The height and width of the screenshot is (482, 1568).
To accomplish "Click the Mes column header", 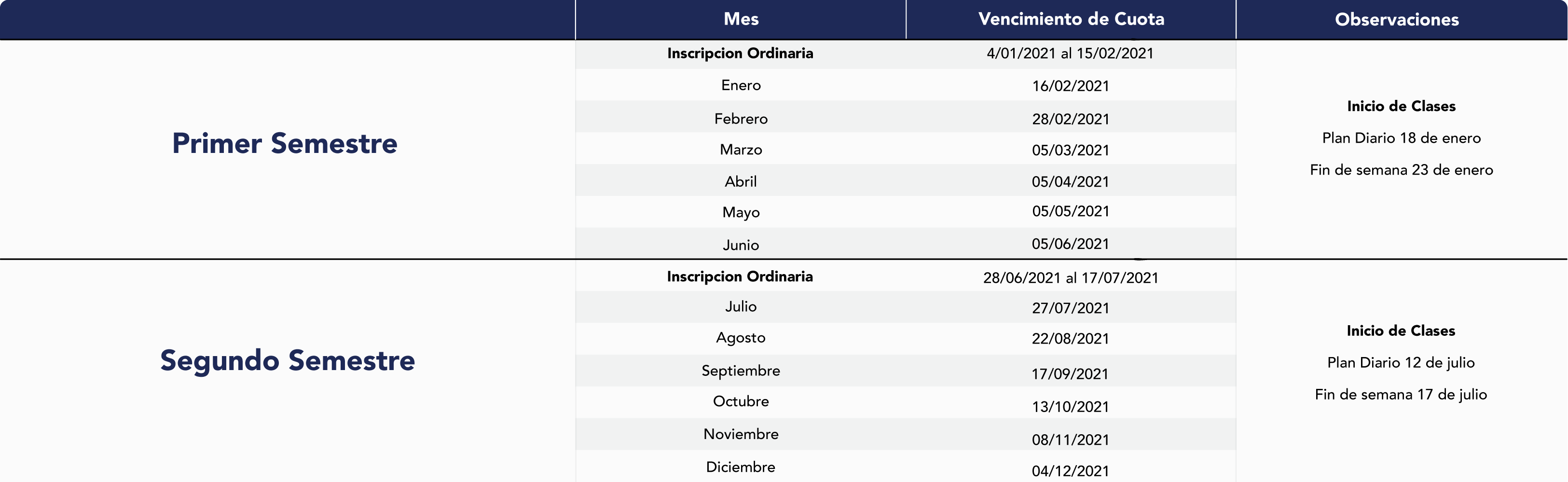I will click(741, 19).
